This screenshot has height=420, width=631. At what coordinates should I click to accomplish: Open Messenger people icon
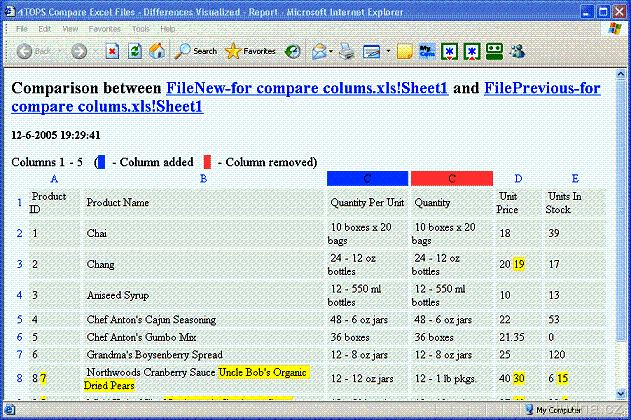pos(517,51)
